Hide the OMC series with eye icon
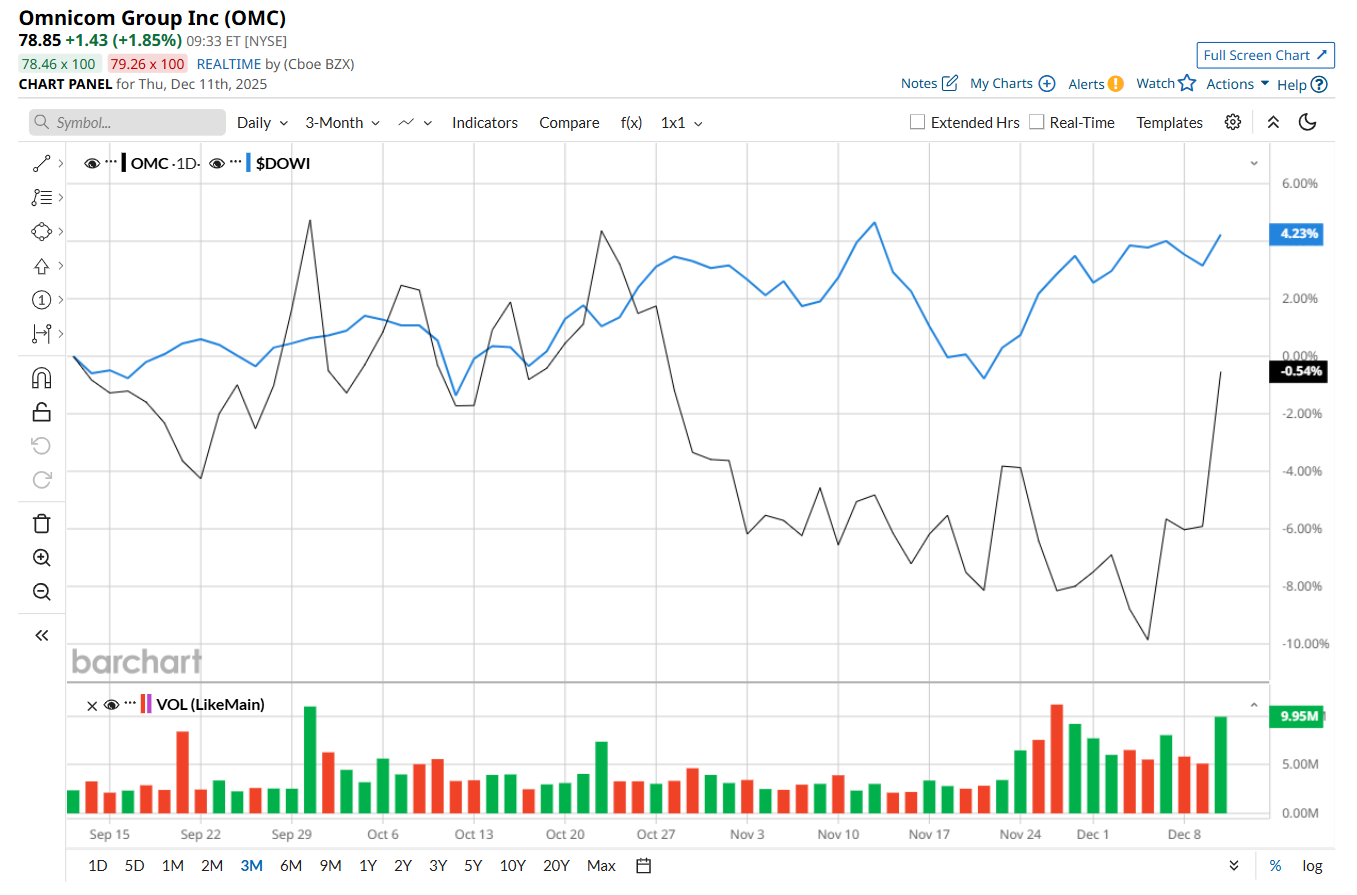The image size is (1357, 895). tap(92, 163)
